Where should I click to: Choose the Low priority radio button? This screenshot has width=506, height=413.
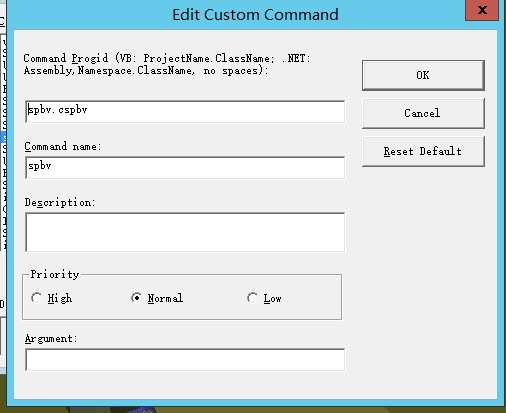click(x=253, y=298)
